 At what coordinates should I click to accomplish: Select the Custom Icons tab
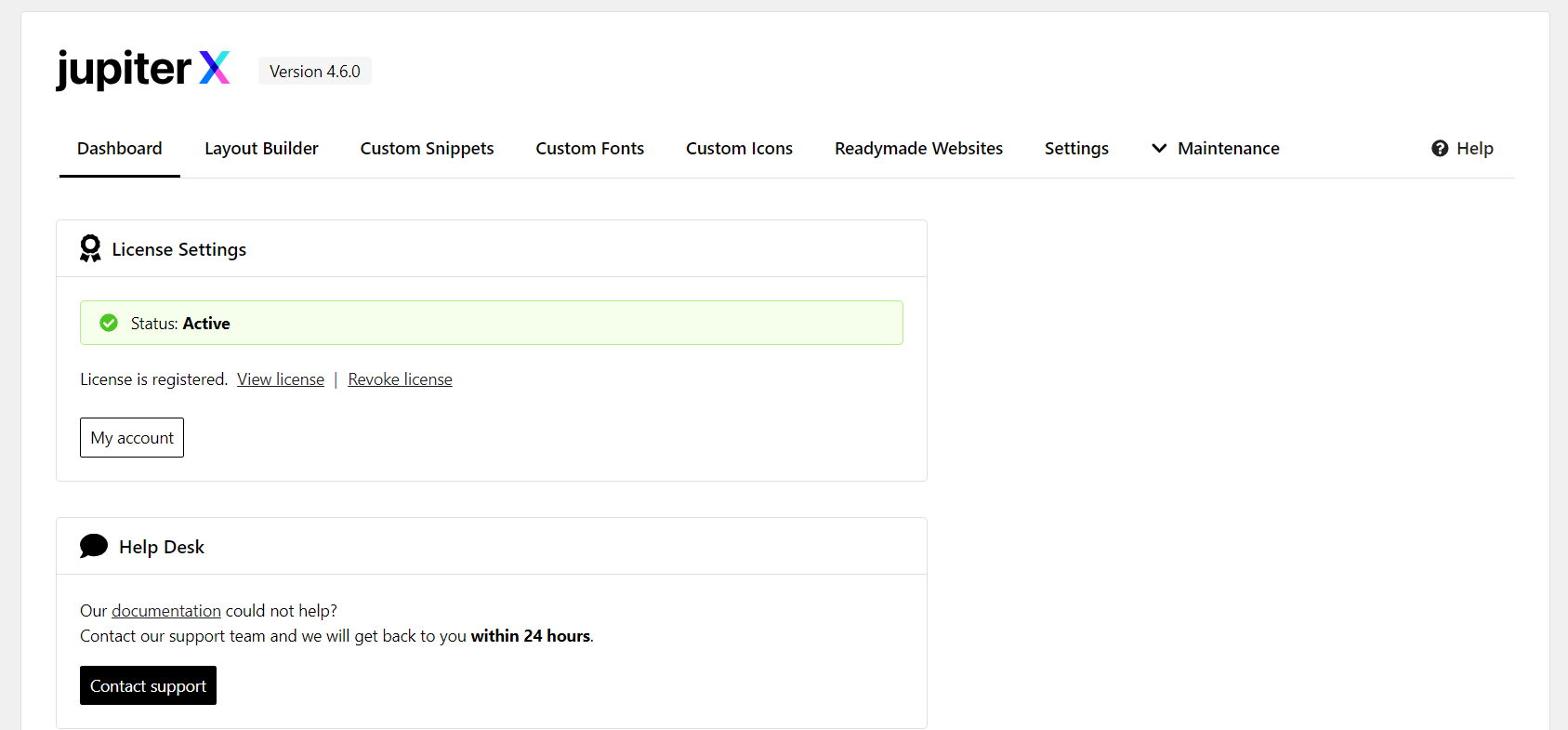click(739, 149)
